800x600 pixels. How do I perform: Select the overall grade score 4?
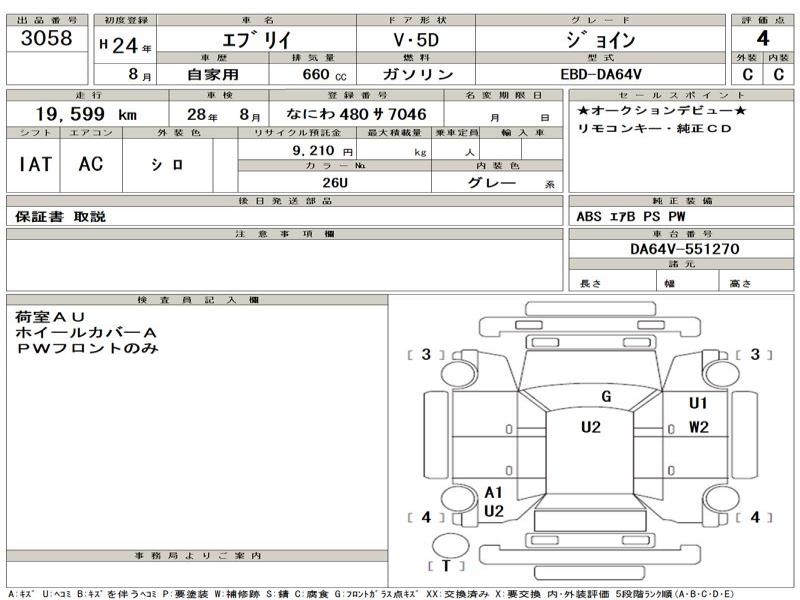point(762,41)
